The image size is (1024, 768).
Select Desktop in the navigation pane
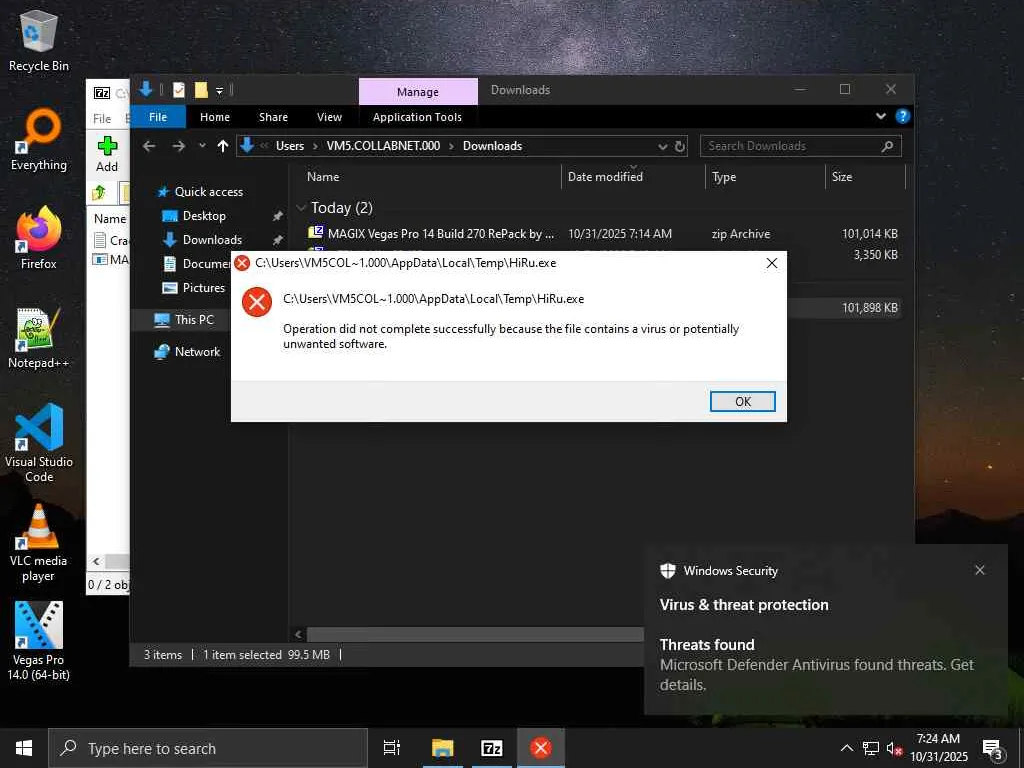(204, 216)
